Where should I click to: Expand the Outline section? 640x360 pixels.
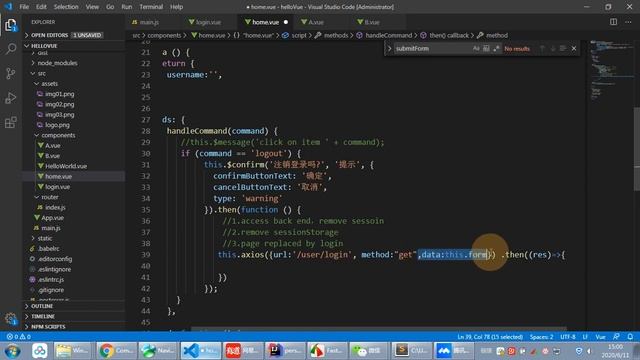(73, 306)
